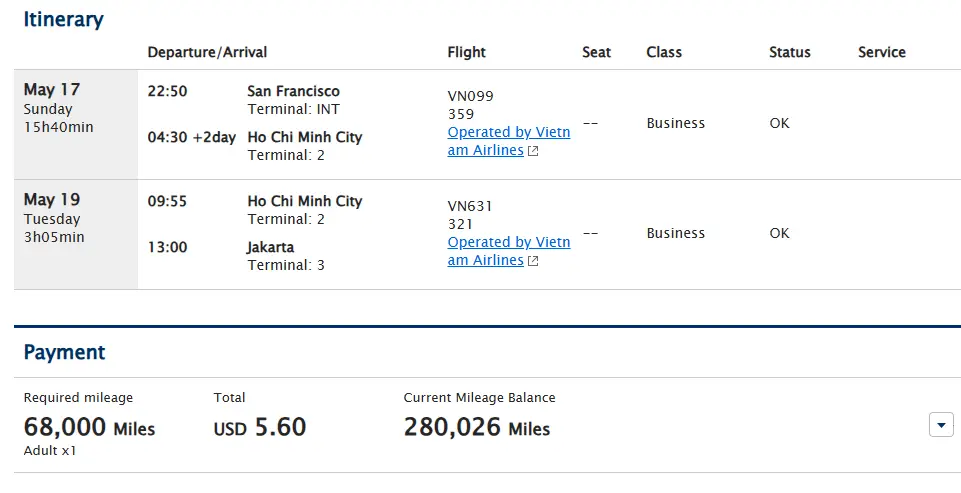Image resolution: width=961 pixels, height=493 pixels.
Task: Open Operated by Vietnam Airlines link for VN099
Action: (509, 141)
